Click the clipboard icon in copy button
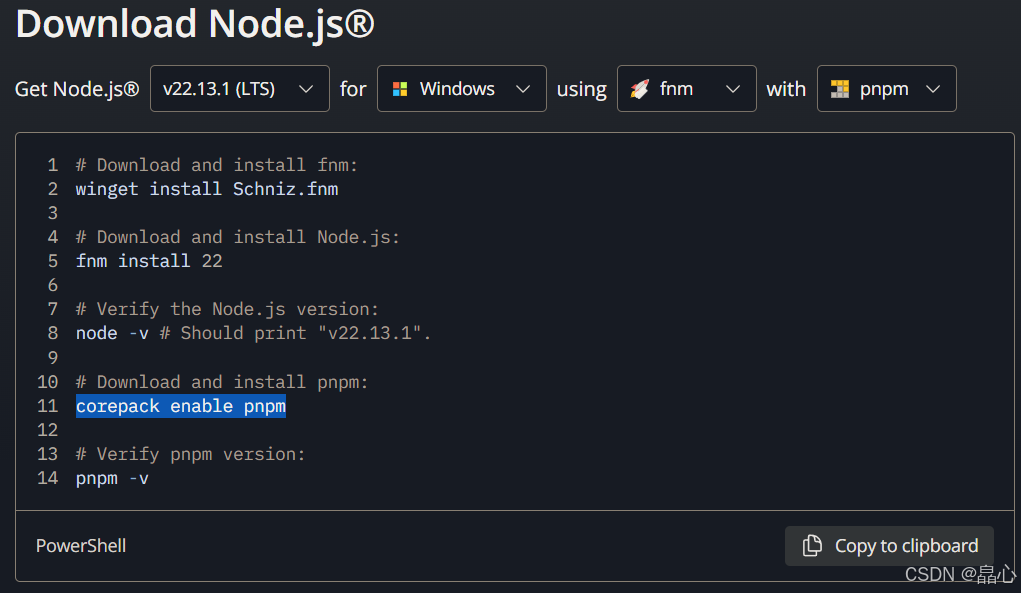 (812, 545)
